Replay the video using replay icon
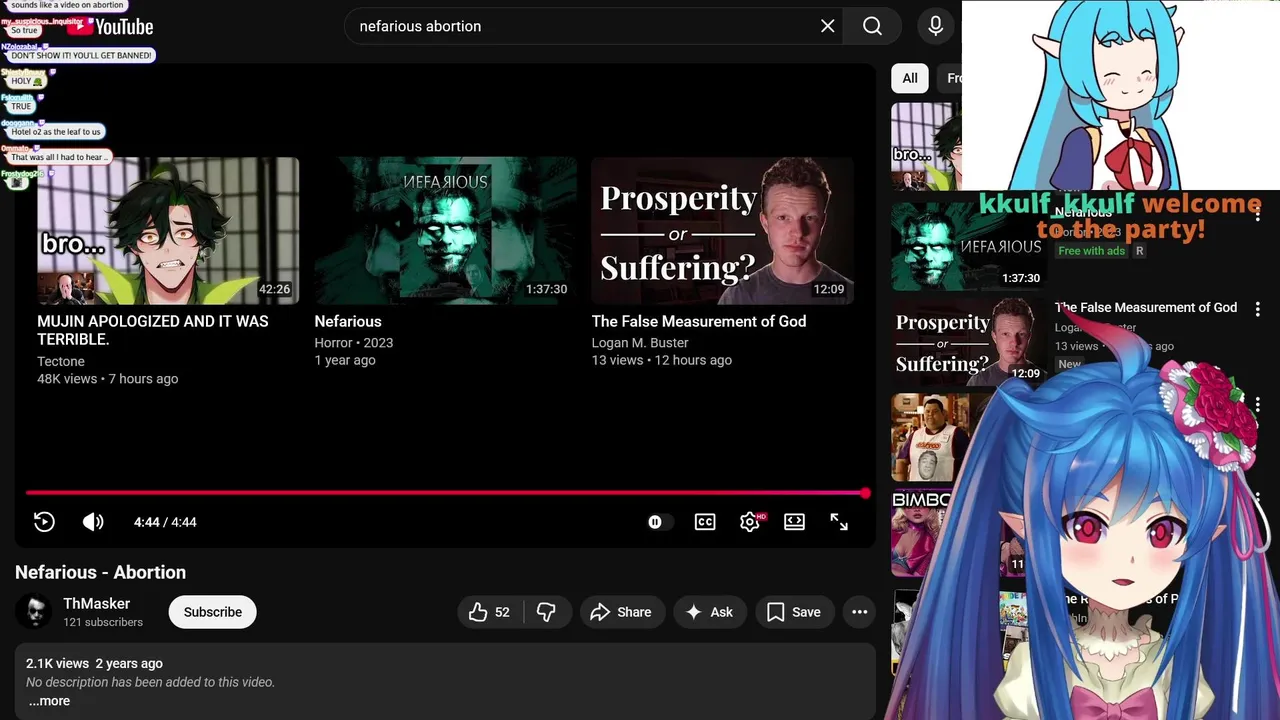 (44, 522)
